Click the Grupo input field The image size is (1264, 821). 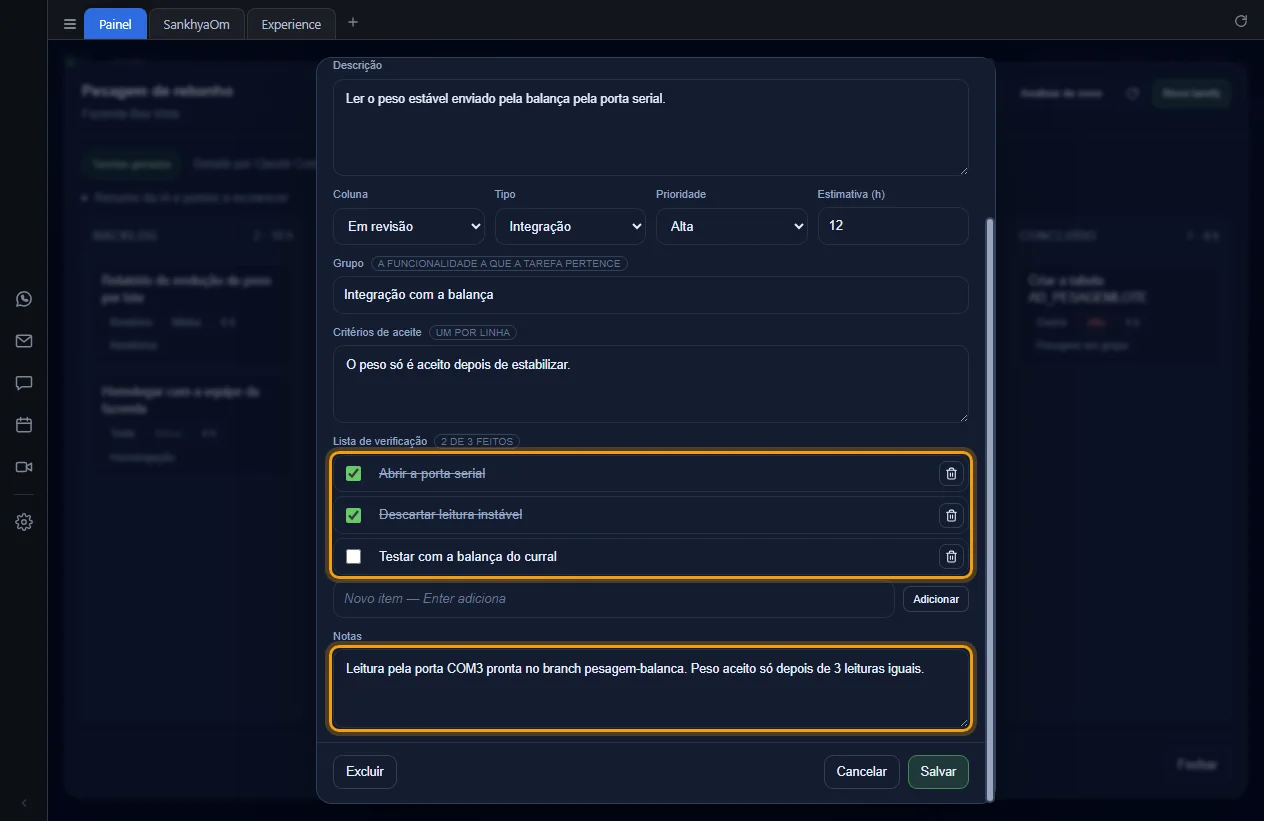point(651,295)
